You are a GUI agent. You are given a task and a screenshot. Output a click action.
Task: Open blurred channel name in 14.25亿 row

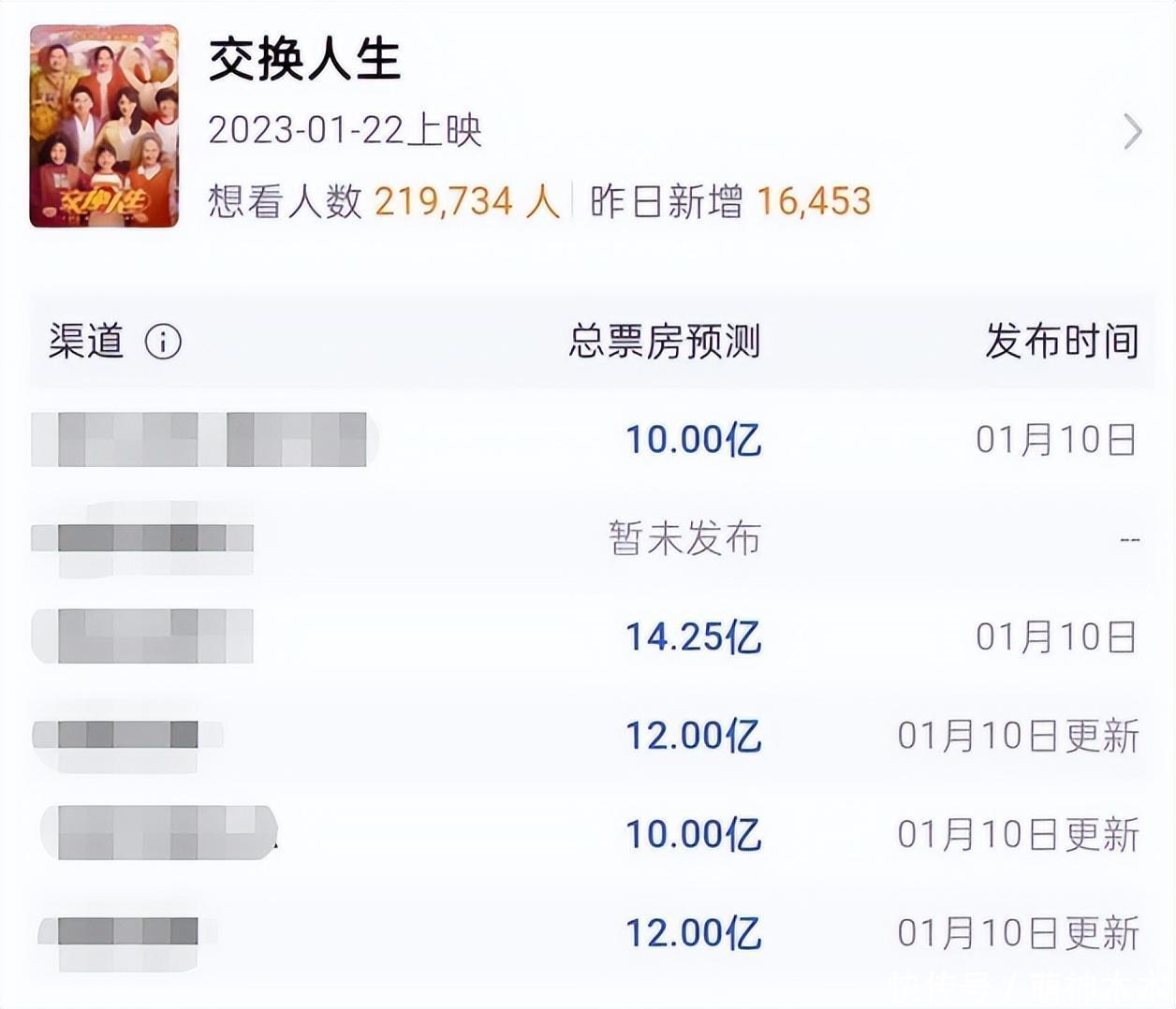142,636
